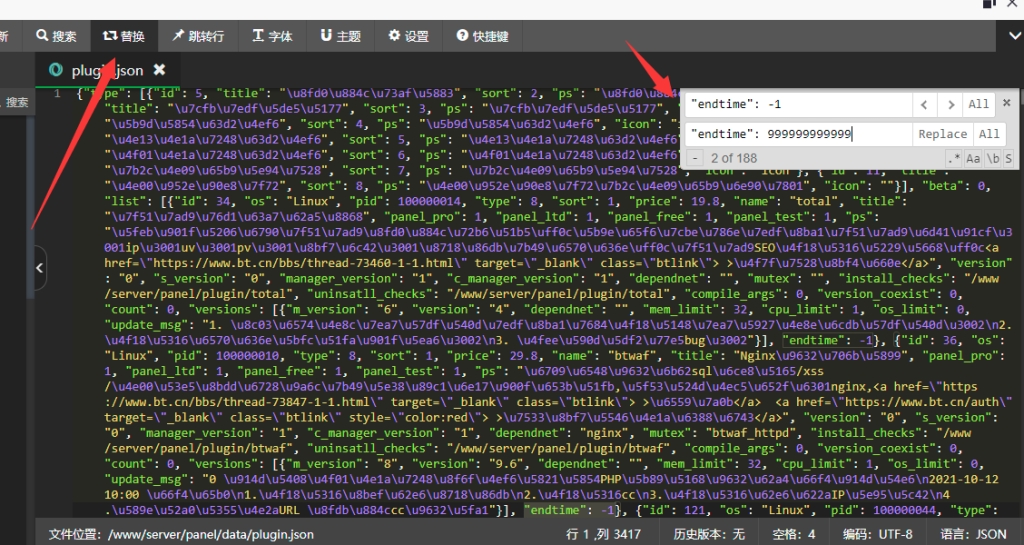Click the file path /www/server/panel/data/plugin.json
This screenshot has width=1024, height=545.
(210, 534)
